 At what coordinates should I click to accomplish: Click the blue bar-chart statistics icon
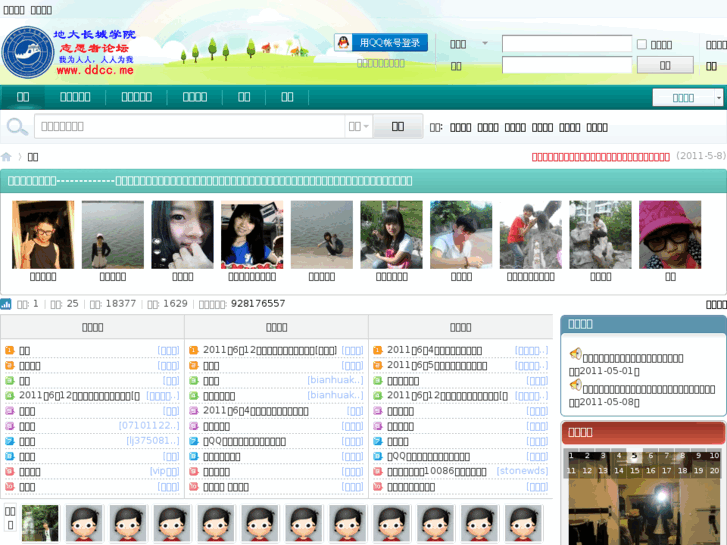click(6, 304)
